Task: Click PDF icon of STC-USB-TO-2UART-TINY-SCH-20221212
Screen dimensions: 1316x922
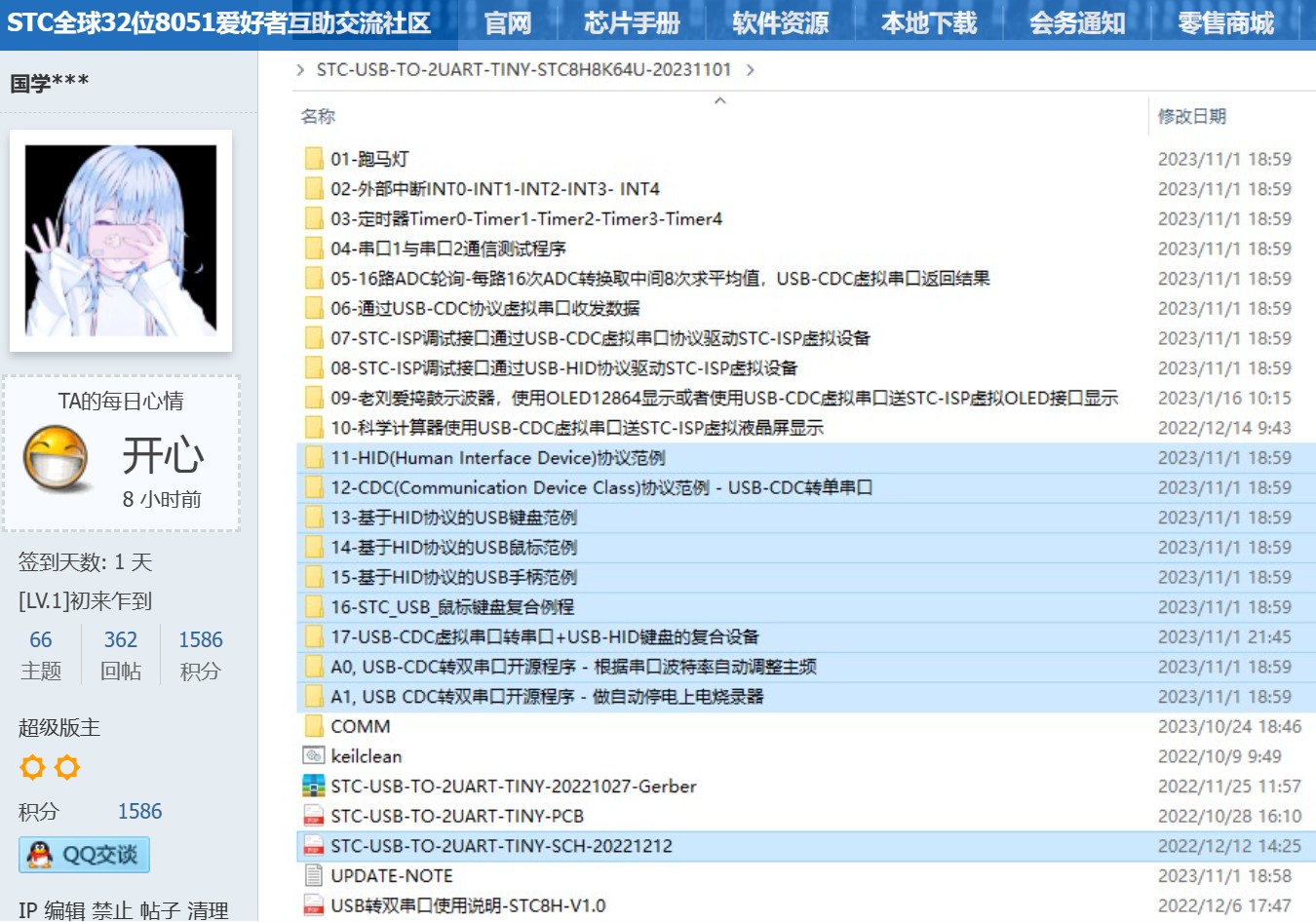Action: (314, 846)
